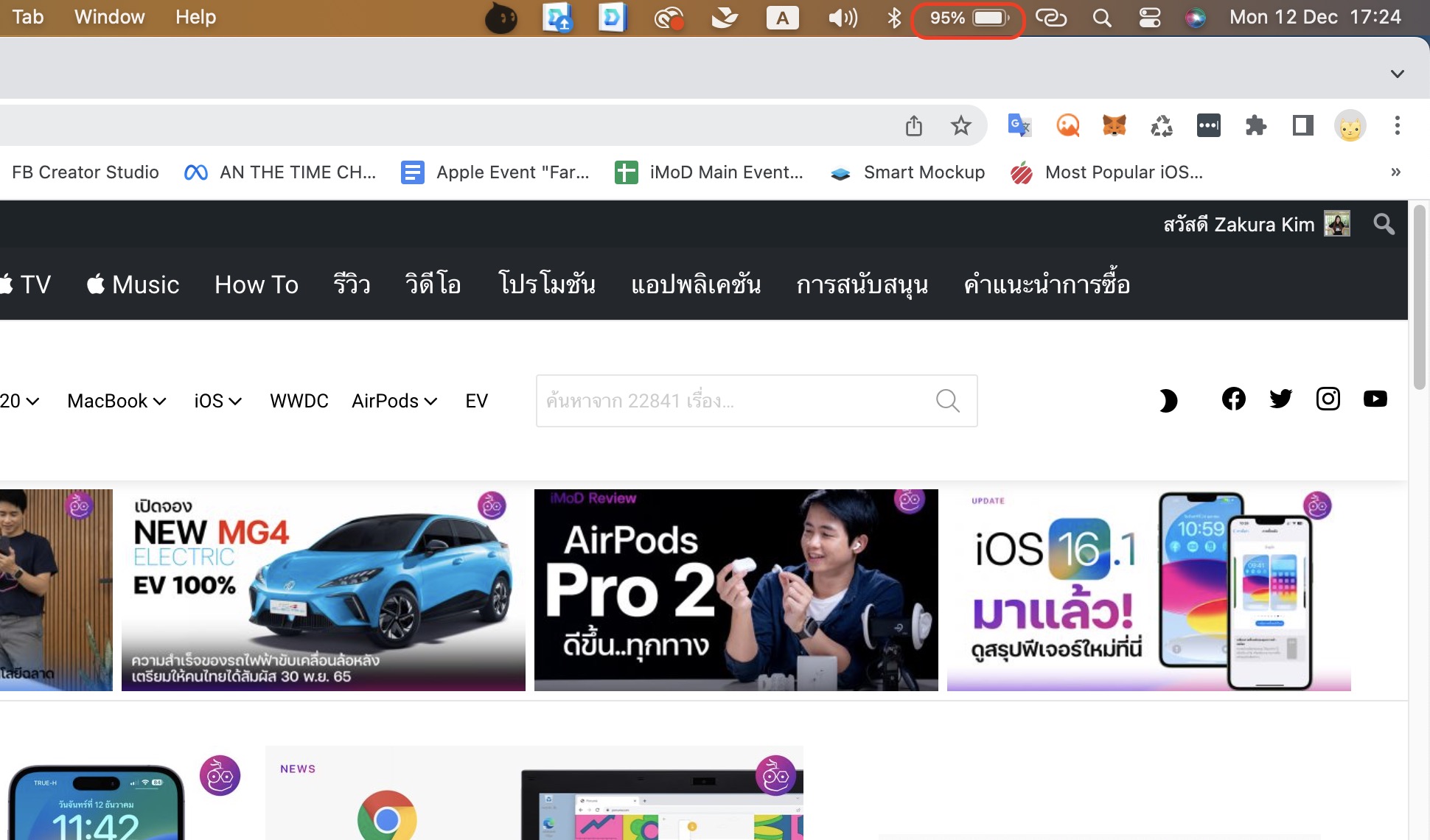1430x840 pixels.
Task: Open the MetaMask fox extension
Action: click(x=1115, y=126)
